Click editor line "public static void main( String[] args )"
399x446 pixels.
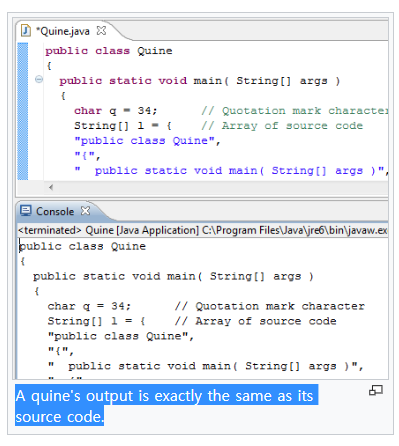[x=200, y=81]
